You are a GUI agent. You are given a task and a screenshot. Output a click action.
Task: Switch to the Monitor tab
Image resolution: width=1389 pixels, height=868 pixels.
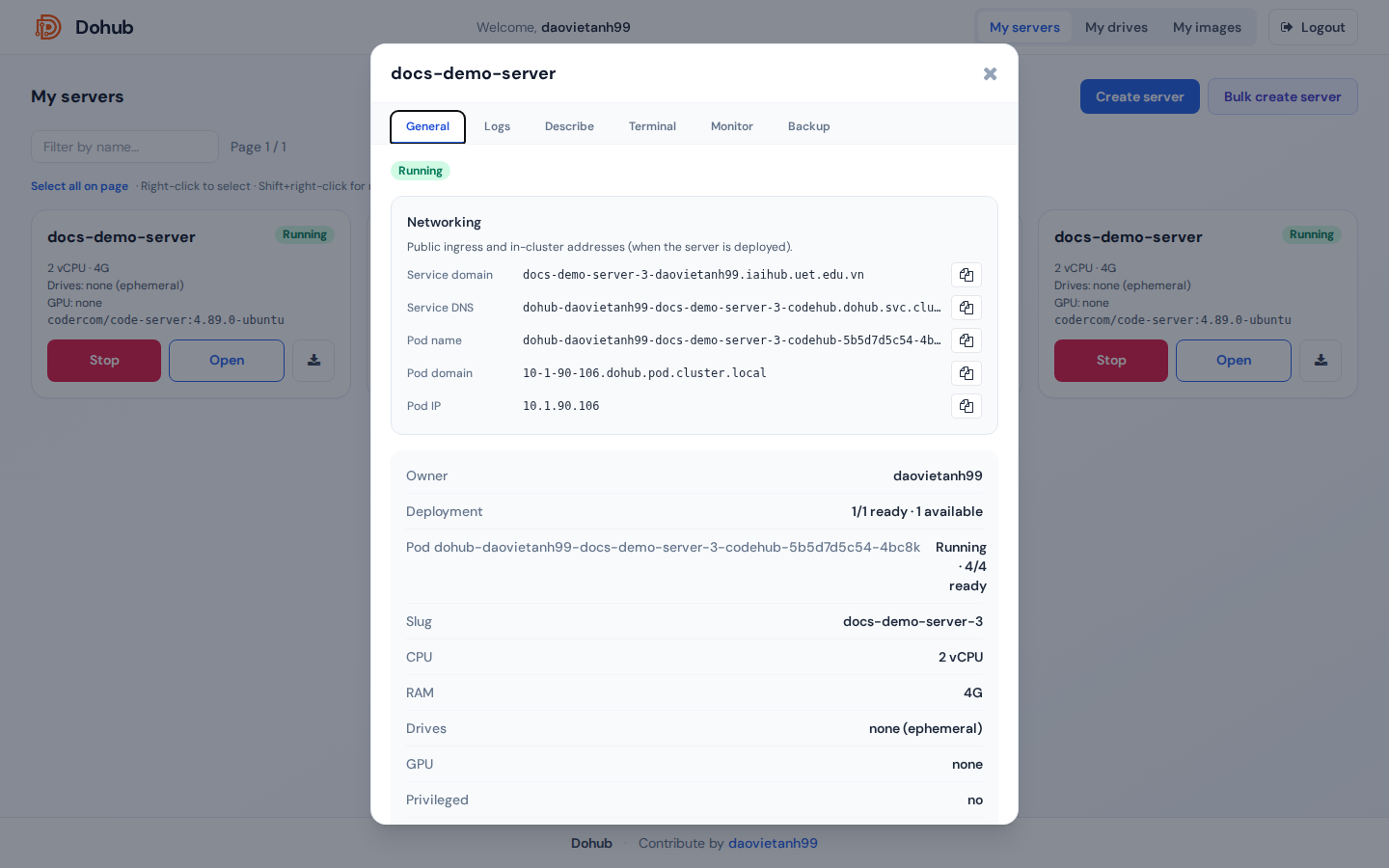click(732, 126)
